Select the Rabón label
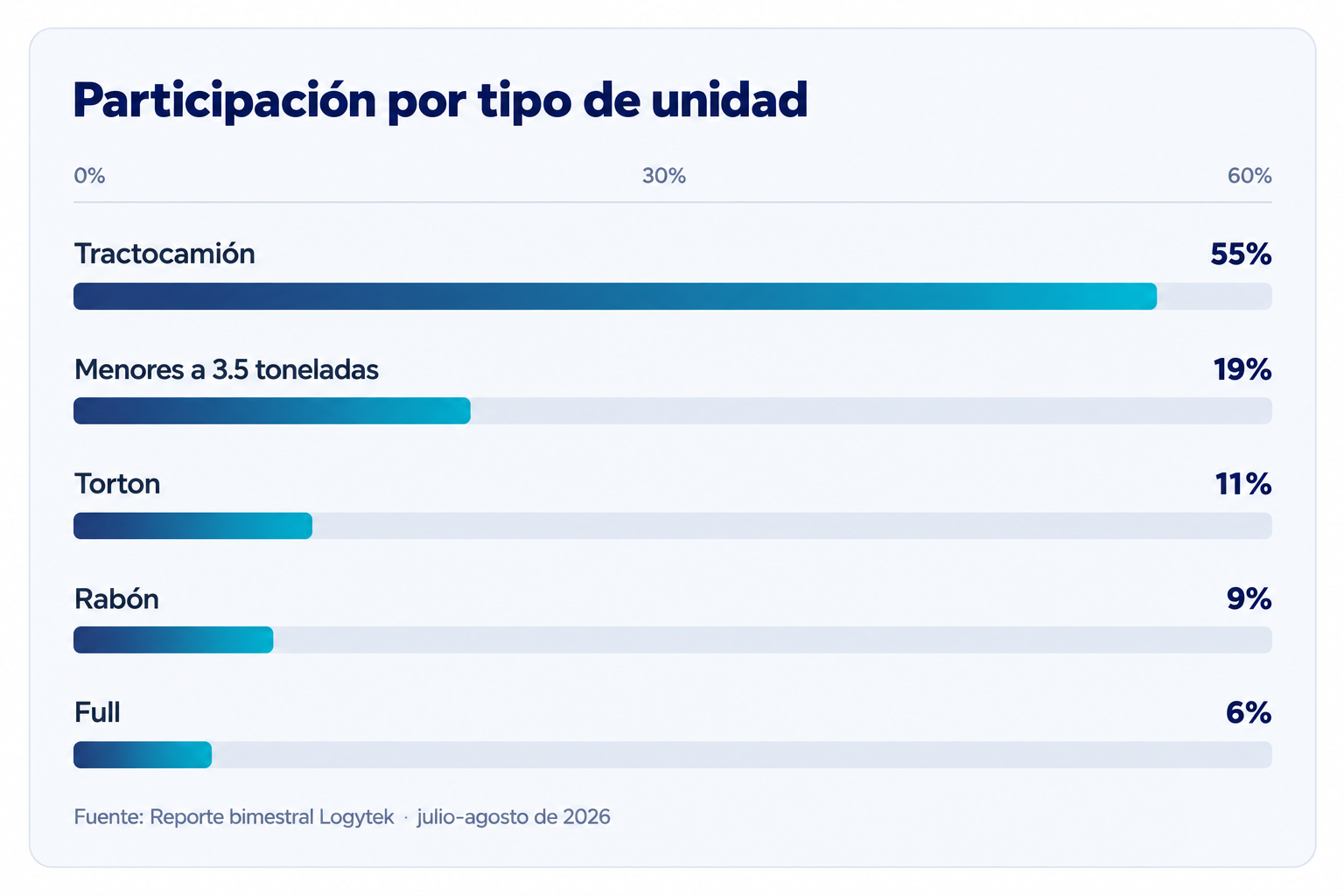This screenshot has height=896, width=1344. [x=116, y=598]
